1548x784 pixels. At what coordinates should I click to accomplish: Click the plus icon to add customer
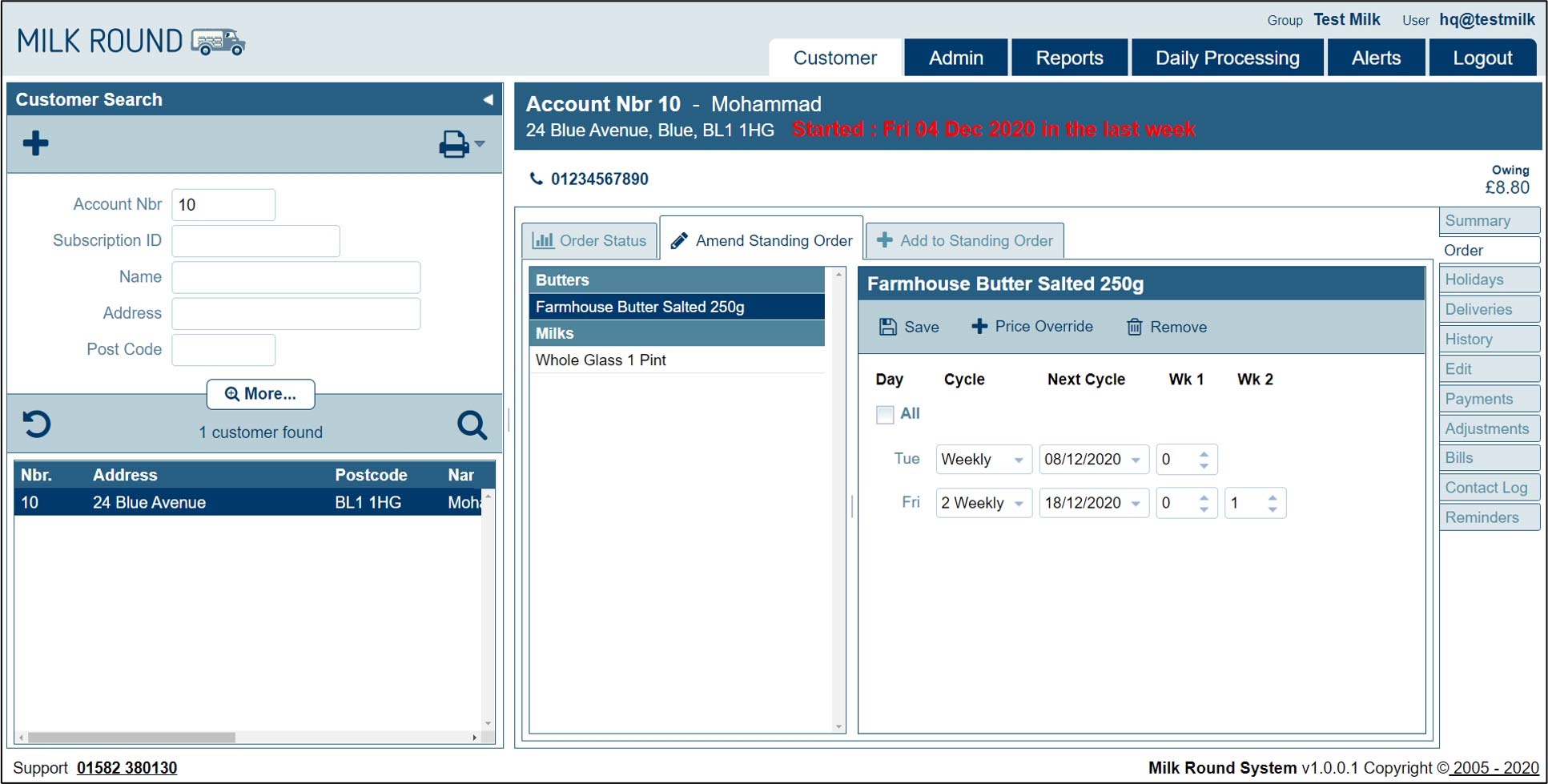(x=35, y=144)
